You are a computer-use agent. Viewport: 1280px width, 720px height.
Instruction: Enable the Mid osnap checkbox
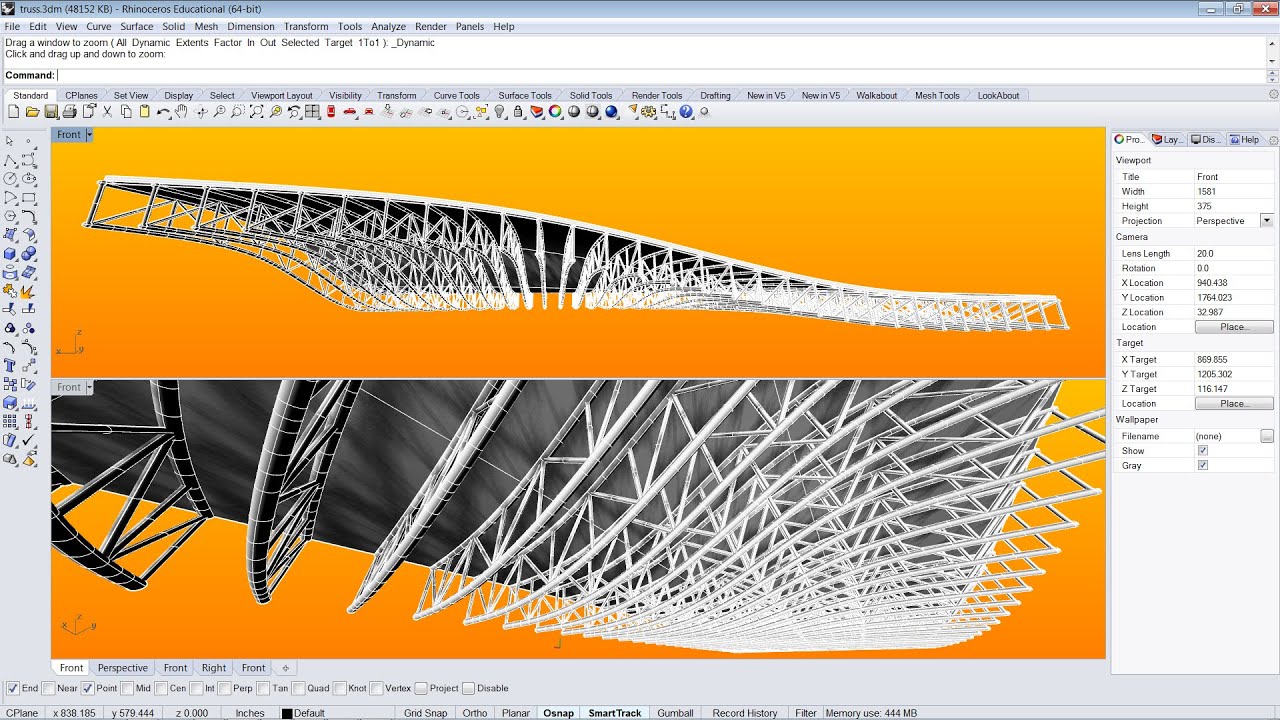coord(127,688)
